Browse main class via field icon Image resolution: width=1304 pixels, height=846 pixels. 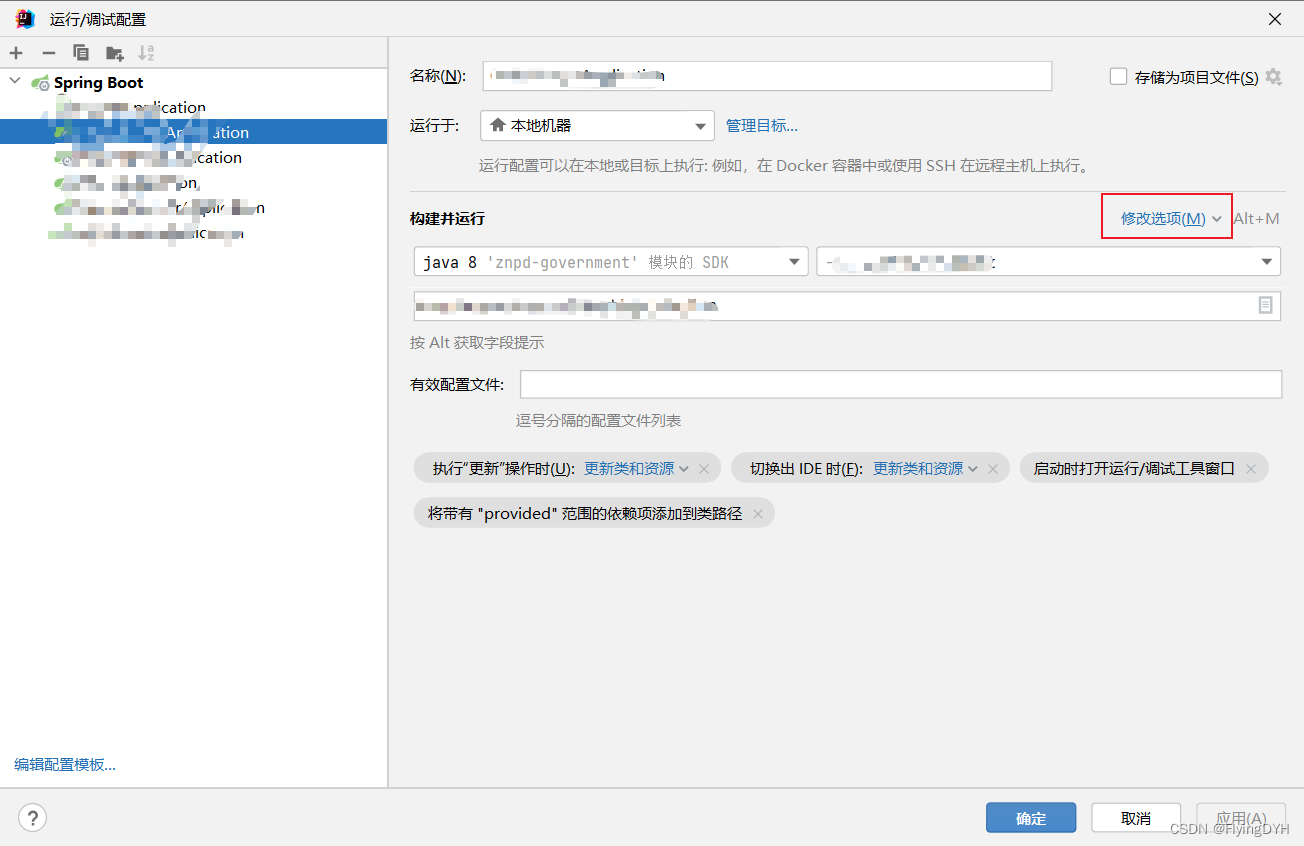pos(1265,305)
